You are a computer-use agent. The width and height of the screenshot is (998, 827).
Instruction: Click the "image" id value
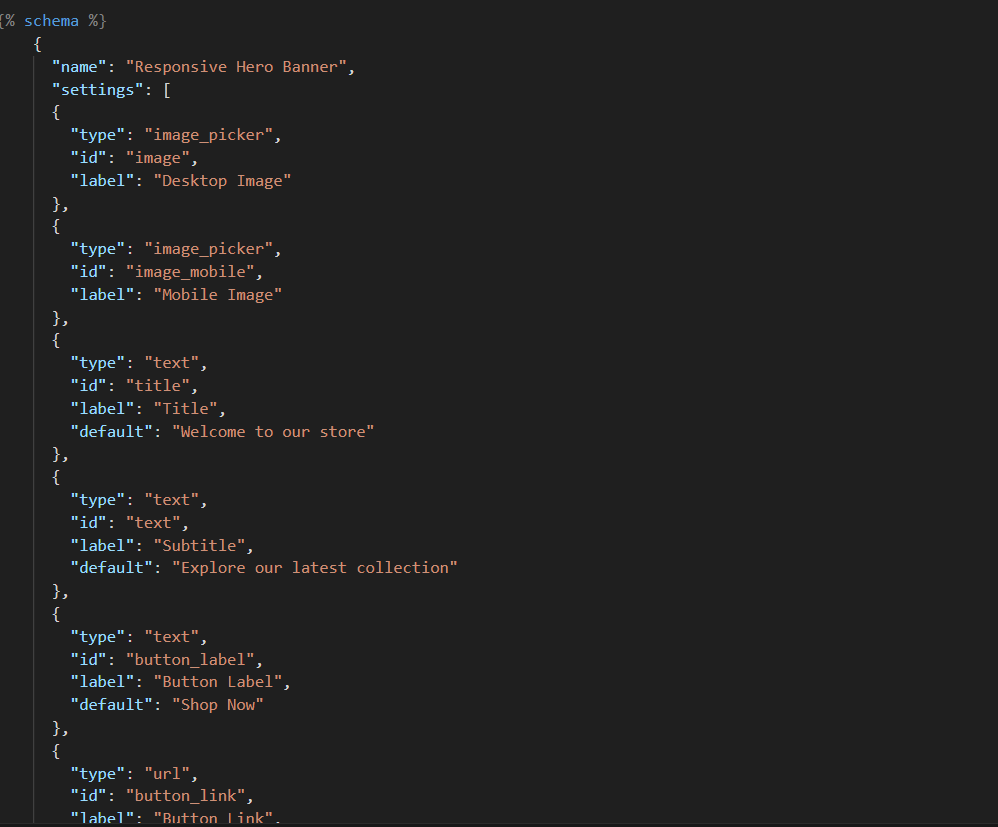[x=158, y=158]
